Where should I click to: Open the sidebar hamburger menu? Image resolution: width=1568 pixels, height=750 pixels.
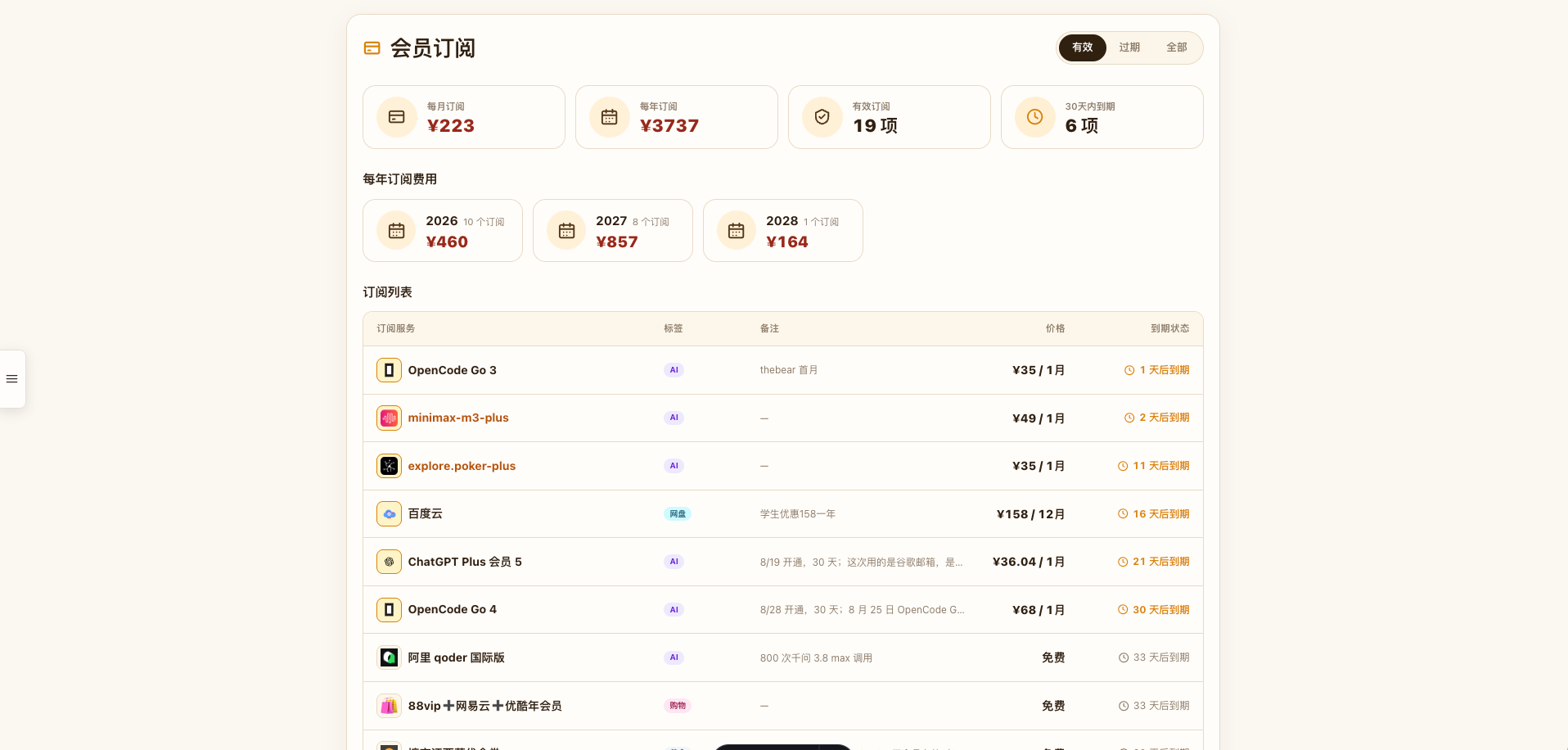point(11,379)
